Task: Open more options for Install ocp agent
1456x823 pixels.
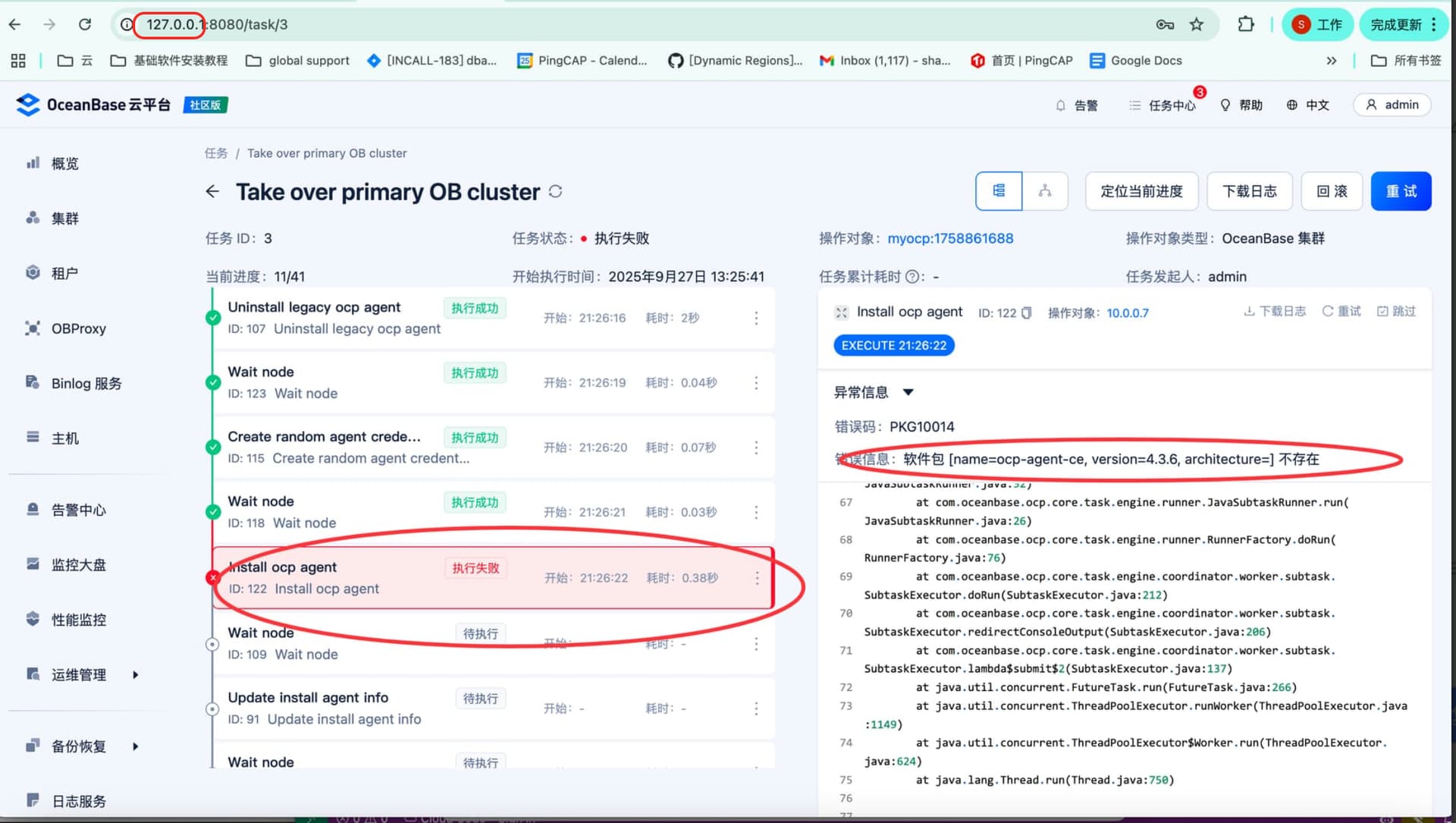Action: [756, 578]
